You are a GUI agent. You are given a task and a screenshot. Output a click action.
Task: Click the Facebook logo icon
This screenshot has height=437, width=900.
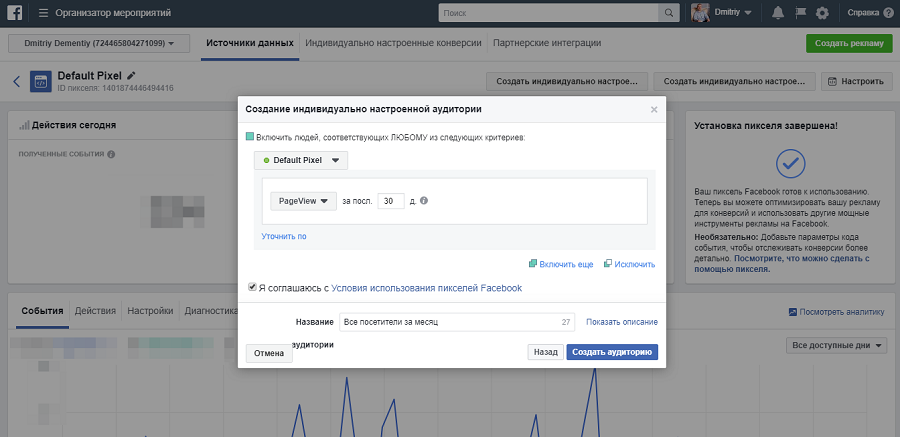(x=15, y=13)
